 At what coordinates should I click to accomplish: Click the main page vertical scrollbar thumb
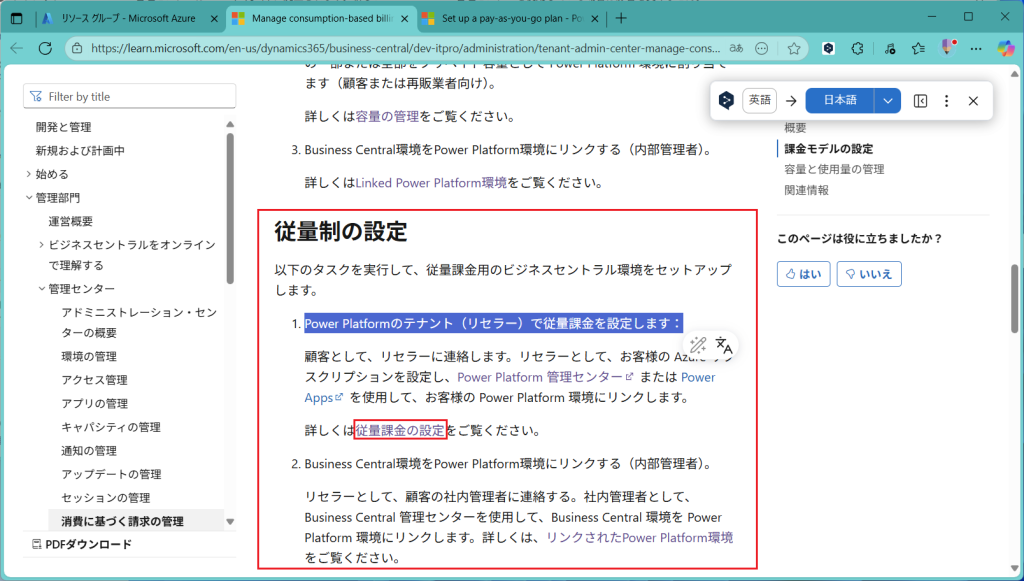[1014, 298]
